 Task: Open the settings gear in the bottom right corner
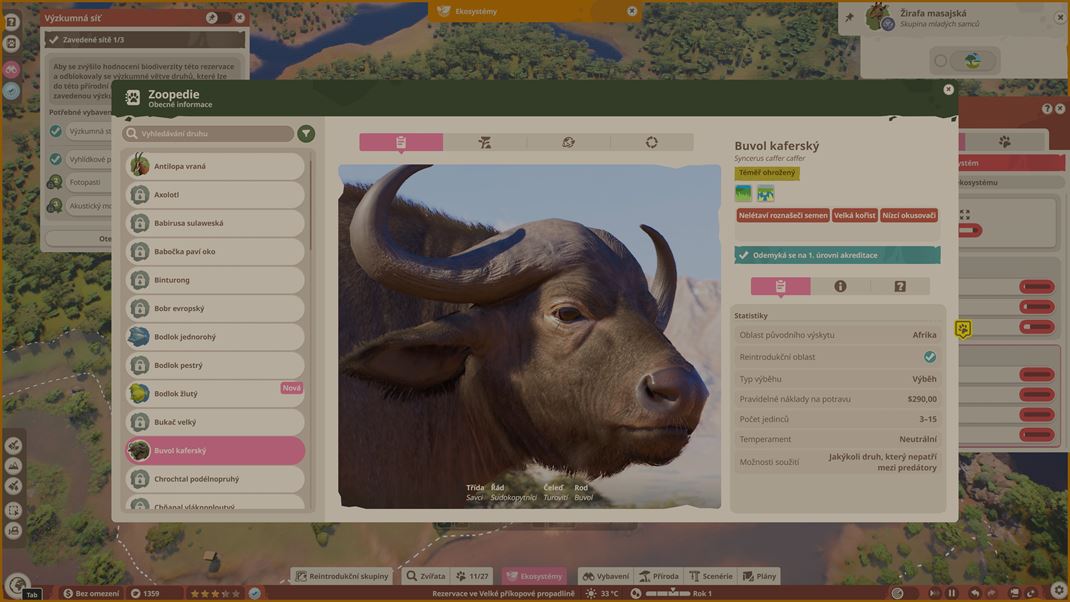click(1058, 590)
